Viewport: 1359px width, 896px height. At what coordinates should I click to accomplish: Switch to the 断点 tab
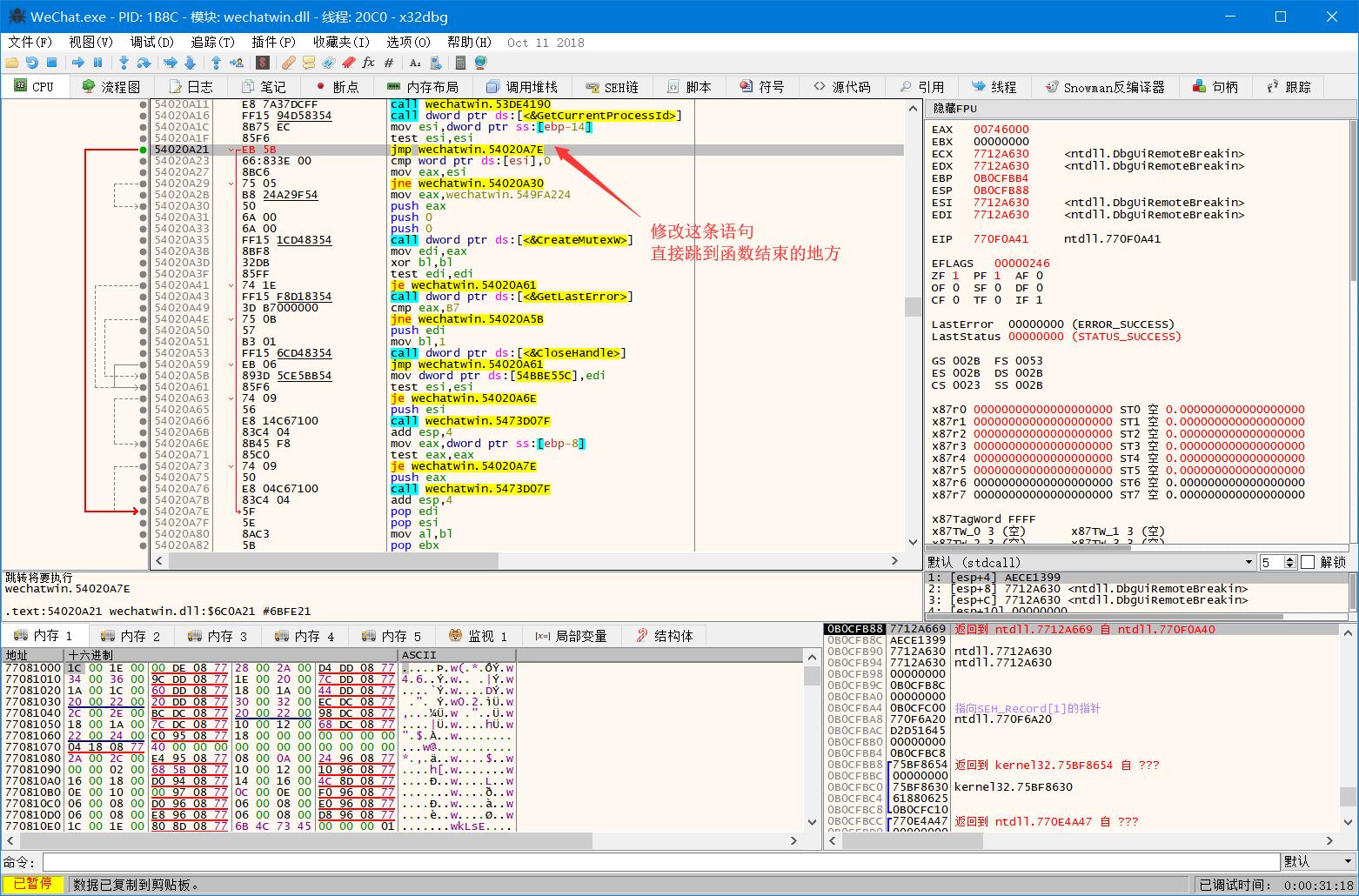pyautogui.click(x=338, y=87)
